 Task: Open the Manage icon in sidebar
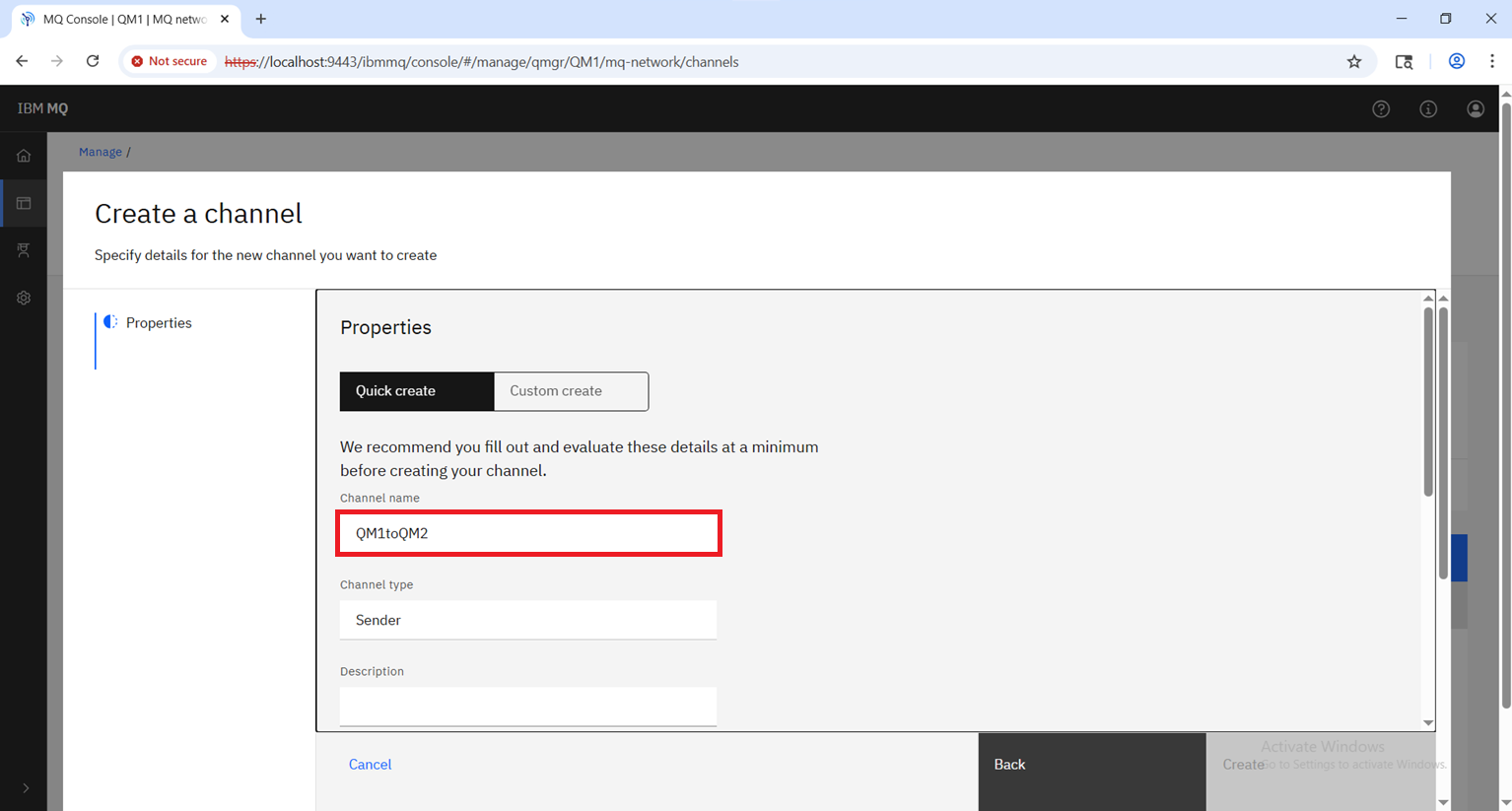pyautogui.click(x=24, y=203)
